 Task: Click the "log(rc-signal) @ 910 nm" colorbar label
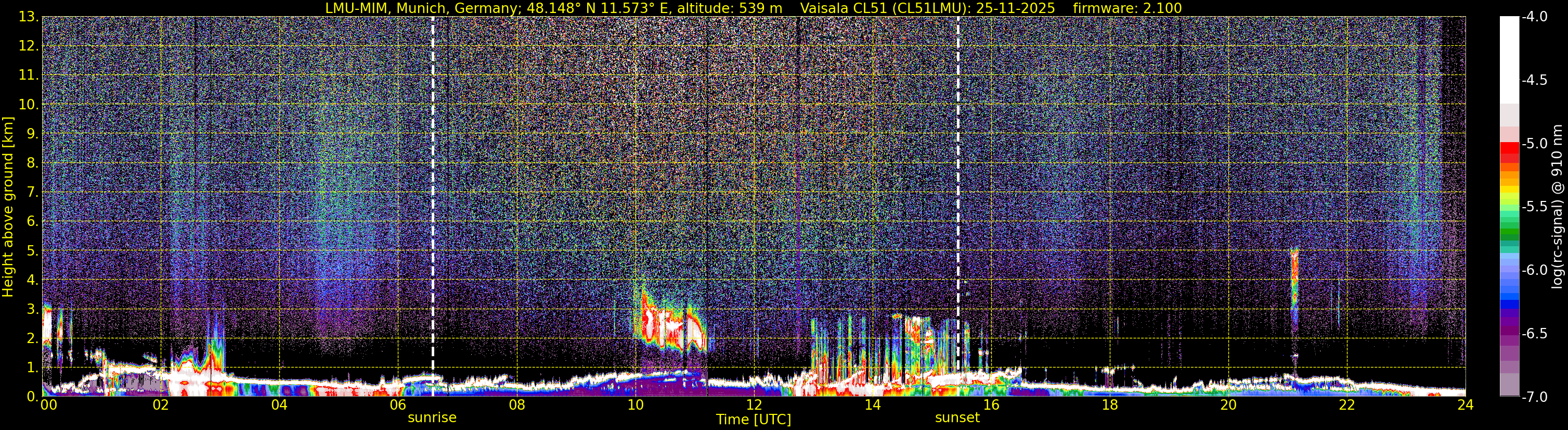point(1558,207)
